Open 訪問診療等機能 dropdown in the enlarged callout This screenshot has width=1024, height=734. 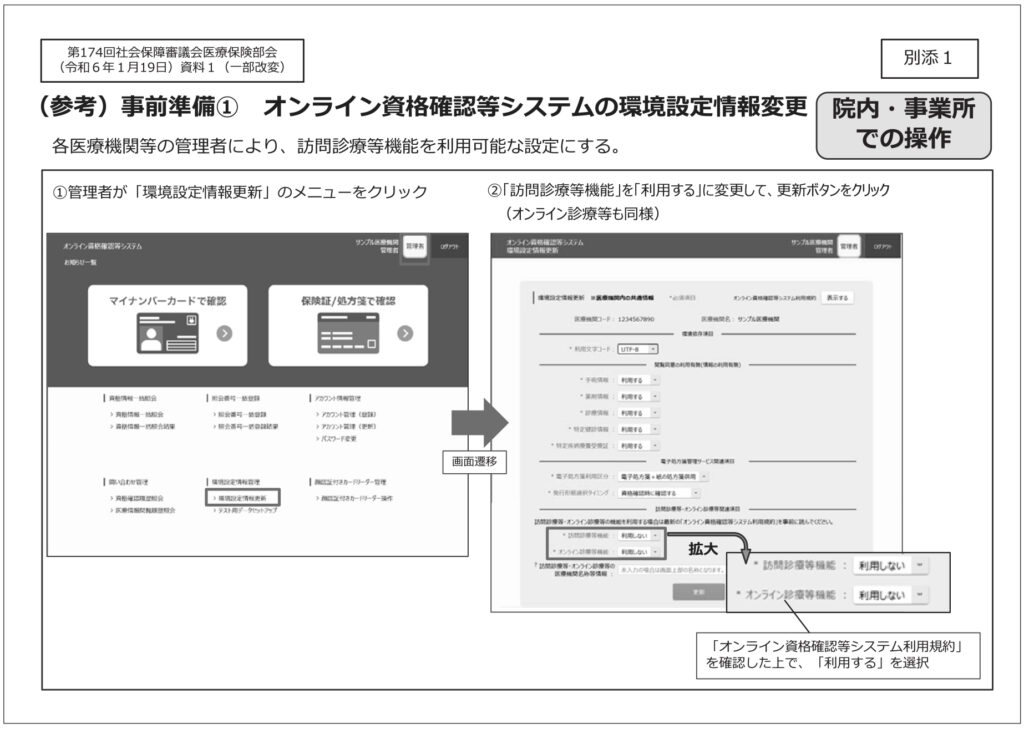click(889, 566)
